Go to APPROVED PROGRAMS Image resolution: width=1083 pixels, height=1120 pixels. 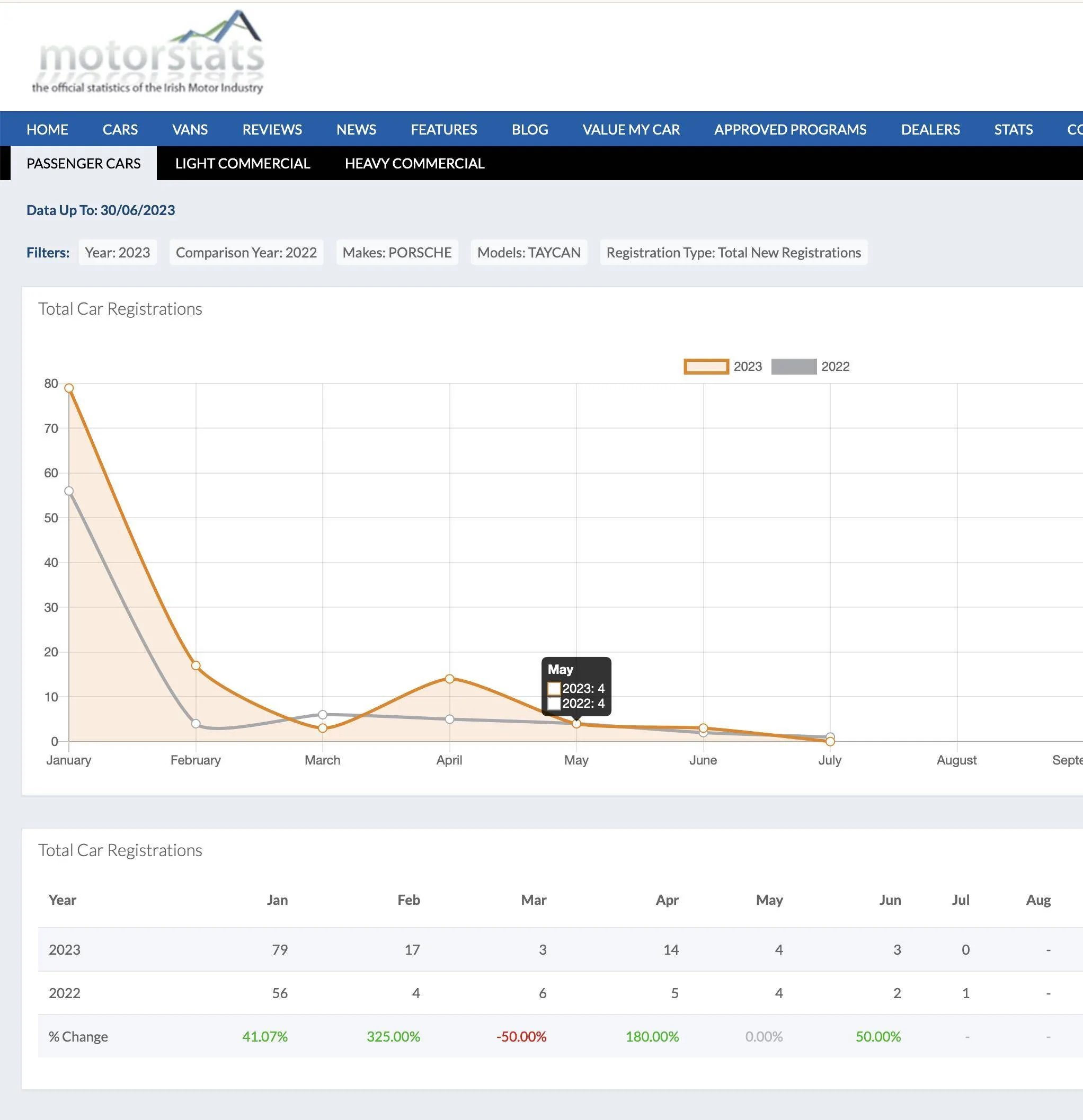coord(791,130)
